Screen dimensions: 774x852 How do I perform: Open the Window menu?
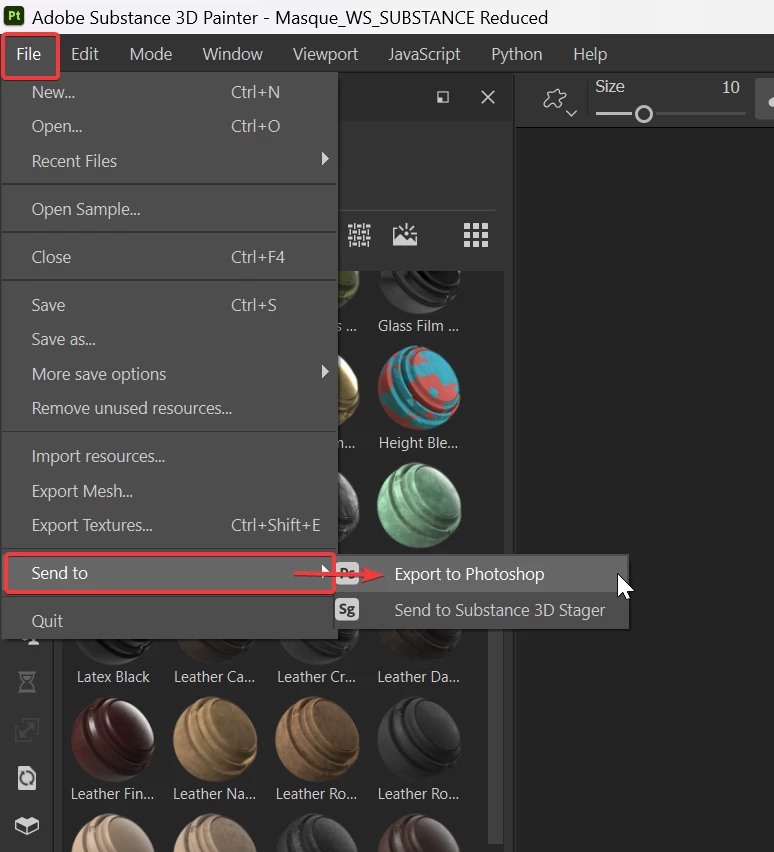[233, 54]
